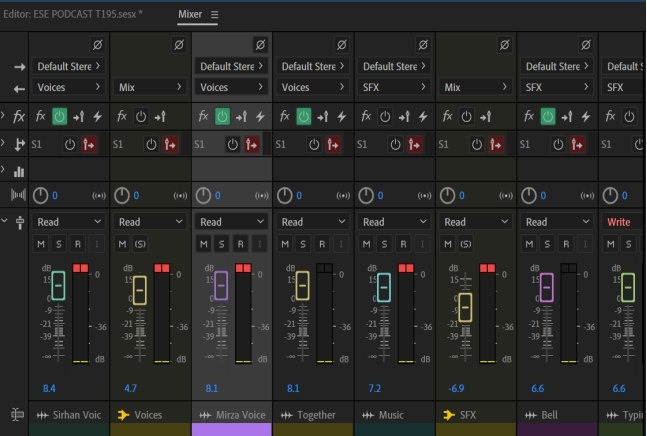Switch to the Mixer tab
This screenshot has height=436, width=647.
[189, 16]
